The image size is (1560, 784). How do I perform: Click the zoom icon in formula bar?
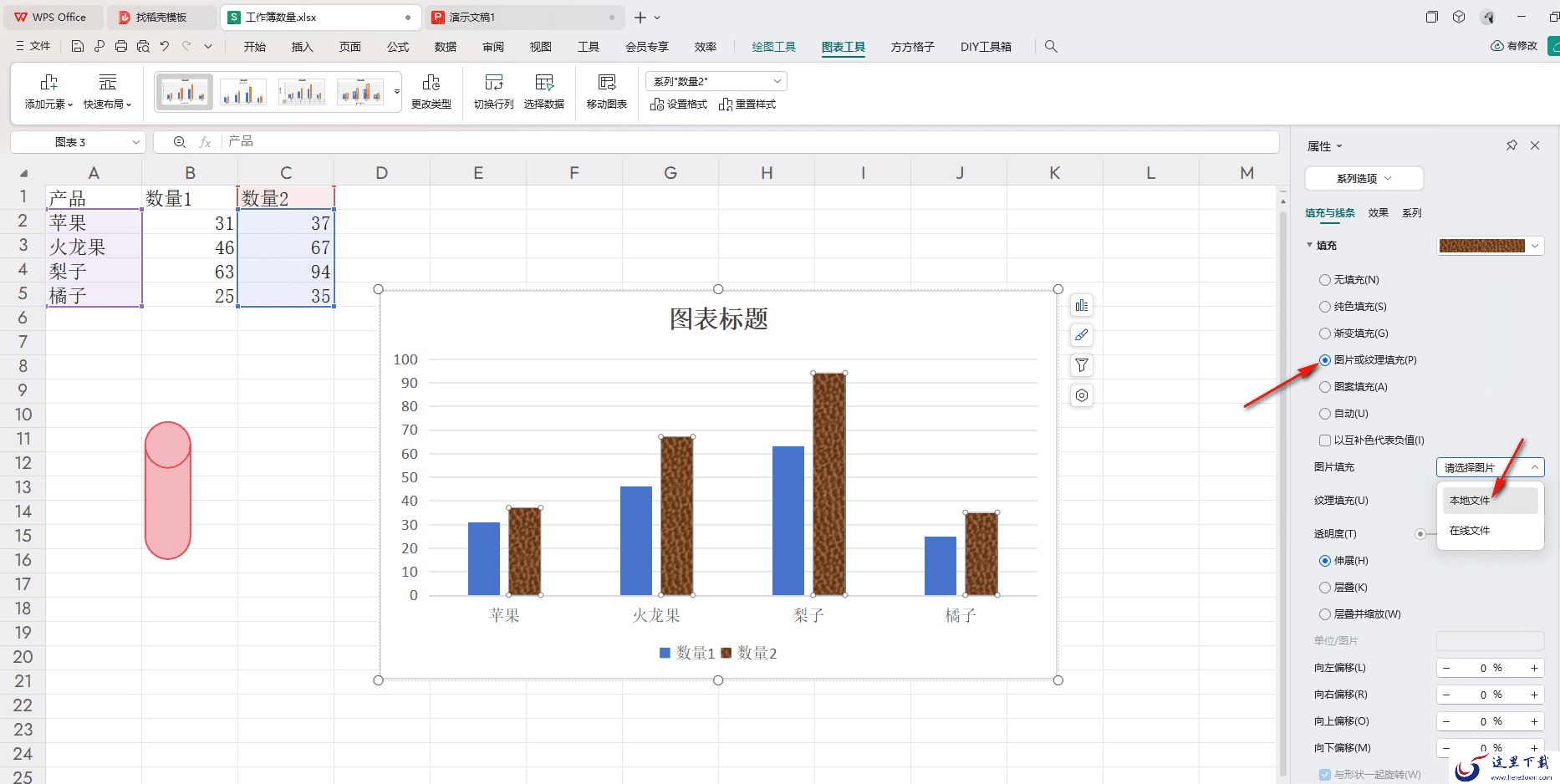tap(179, 142)
